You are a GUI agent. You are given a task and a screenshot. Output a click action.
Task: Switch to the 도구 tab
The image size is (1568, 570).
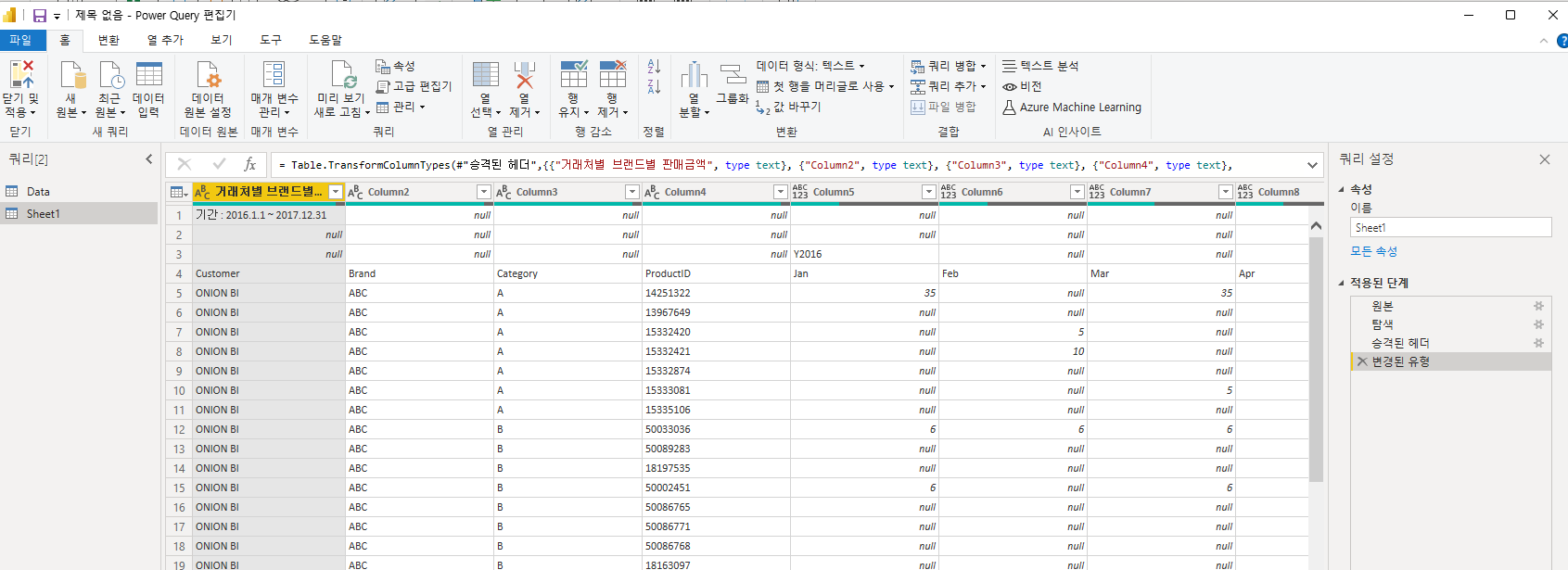click(x=271, y=40)
